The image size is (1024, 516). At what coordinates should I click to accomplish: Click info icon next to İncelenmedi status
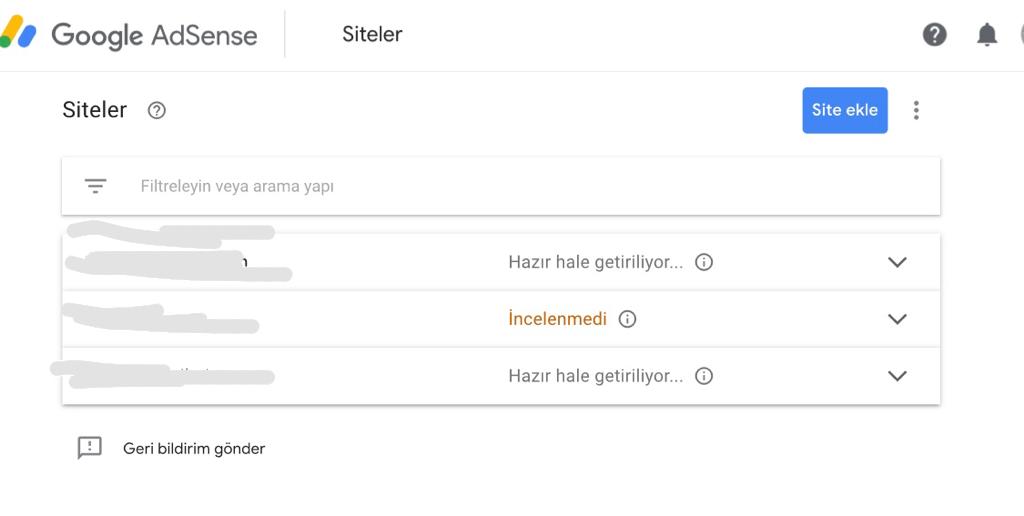click(x=627, y=319)
